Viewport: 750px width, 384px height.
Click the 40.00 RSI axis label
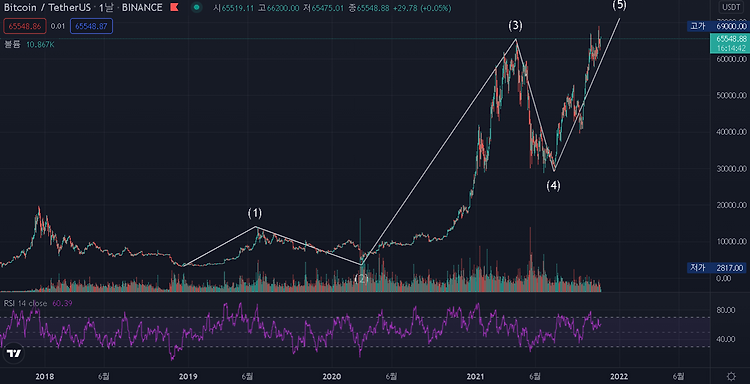coord(726,339)
